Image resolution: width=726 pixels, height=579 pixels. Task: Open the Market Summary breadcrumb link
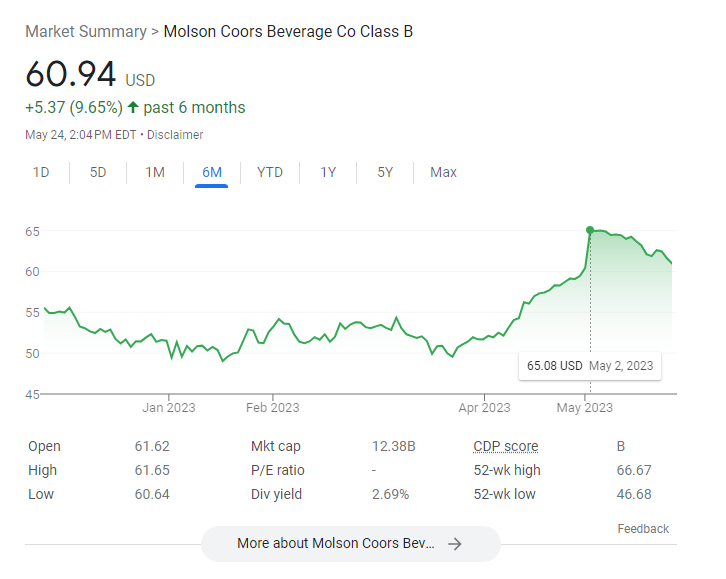point(86,31)
